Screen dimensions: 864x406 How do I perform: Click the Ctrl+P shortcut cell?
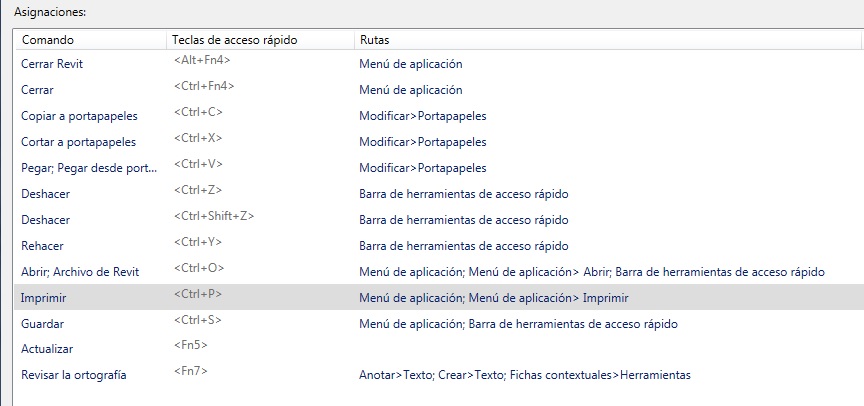coord(197,294)
